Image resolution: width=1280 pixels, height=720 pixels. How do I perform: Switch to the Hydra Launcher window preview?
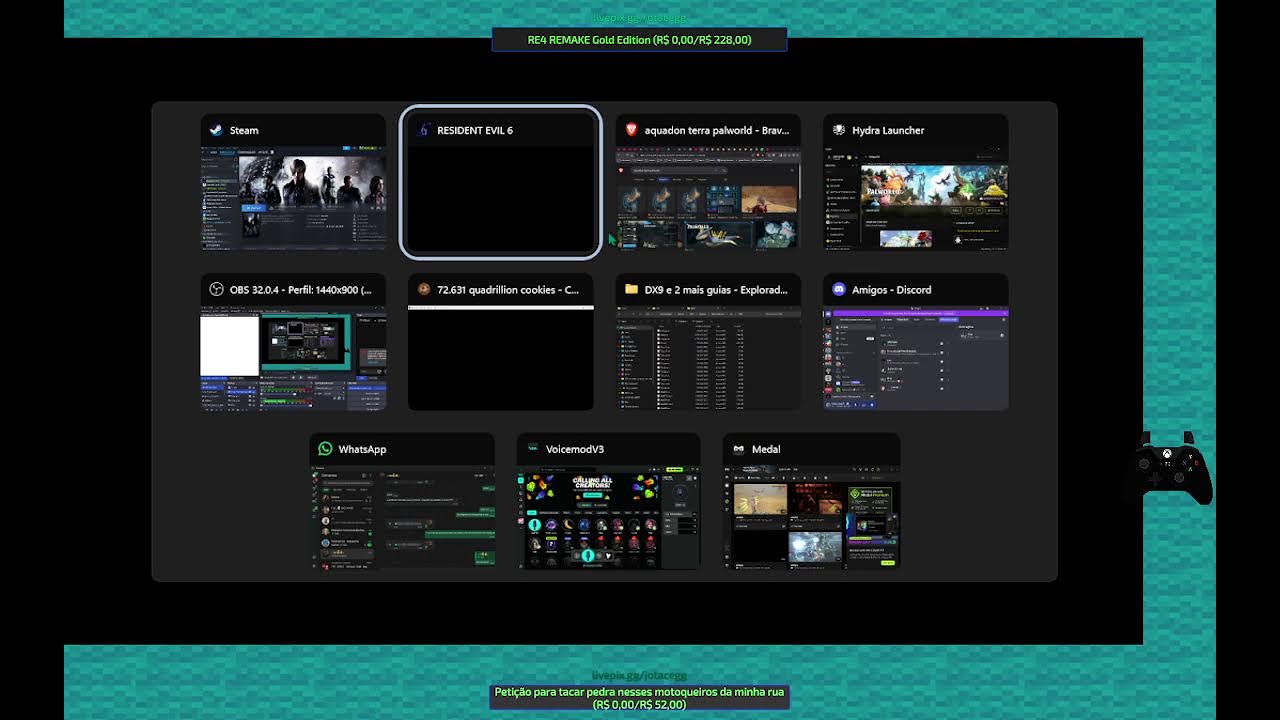tap(916, 198)
